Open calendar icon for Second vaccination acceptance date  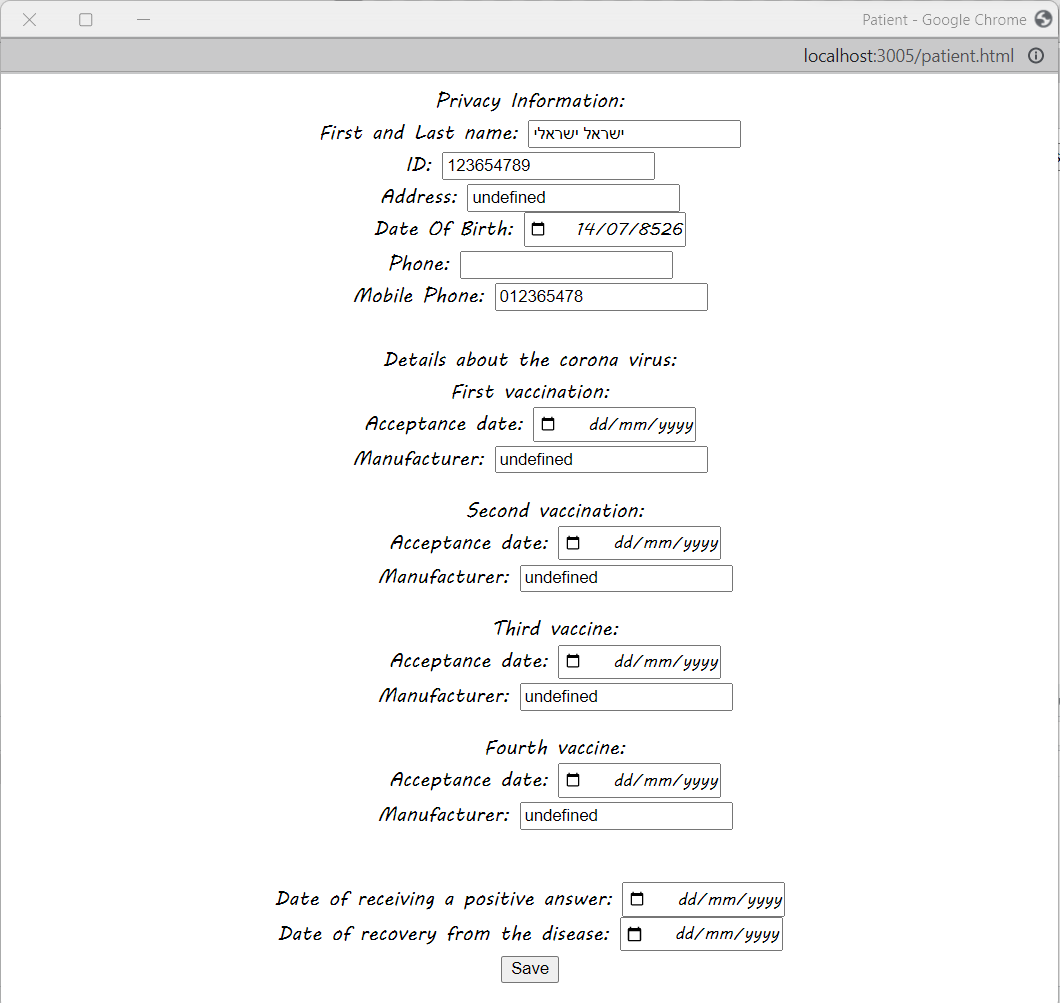pos(573,543)
